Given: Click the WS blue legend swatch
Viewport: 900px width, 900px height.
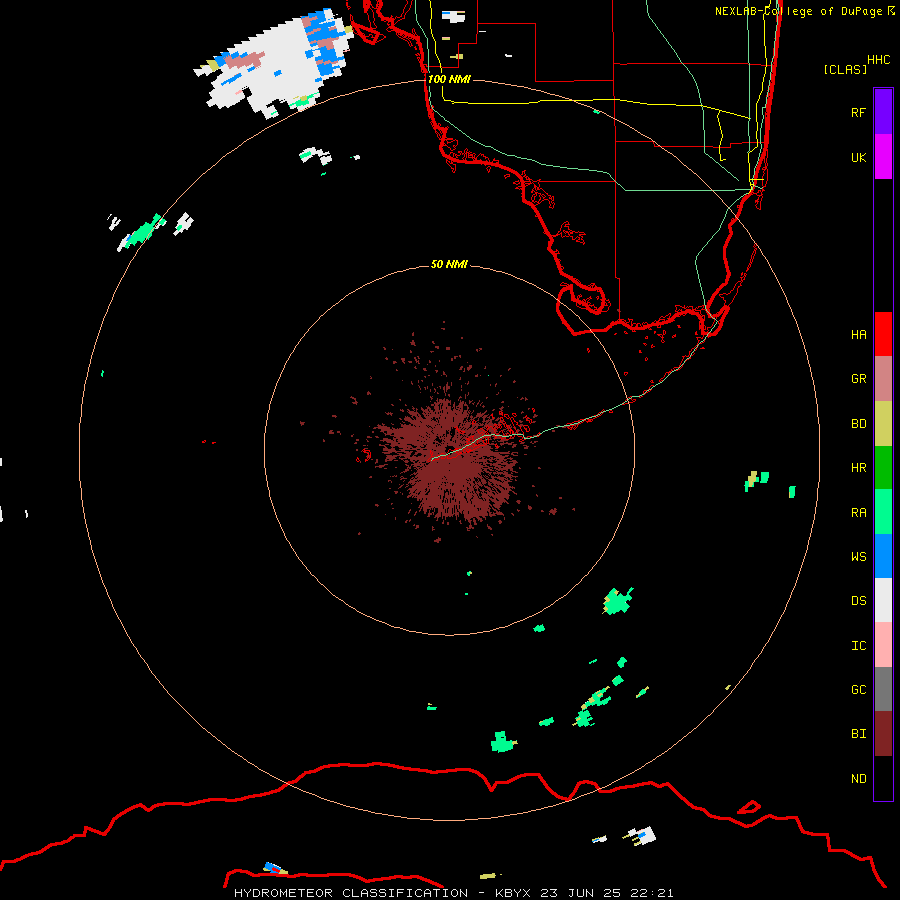Looking at the screenshot, I should tap(883, 556).
